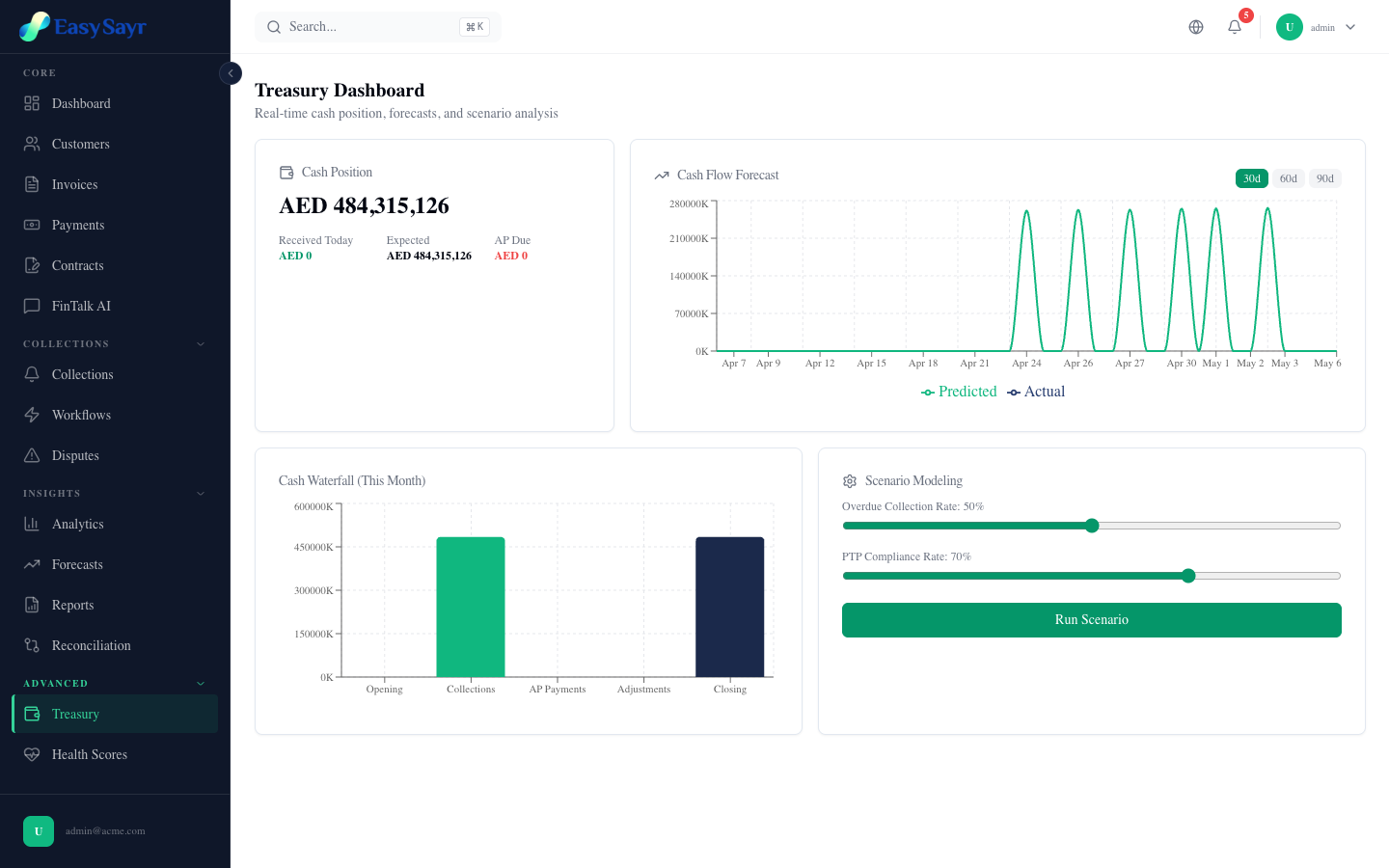The height and width of the screenshot is (868, 1389).
Task: Click the Health Scores icon
Action: point(30,754)
